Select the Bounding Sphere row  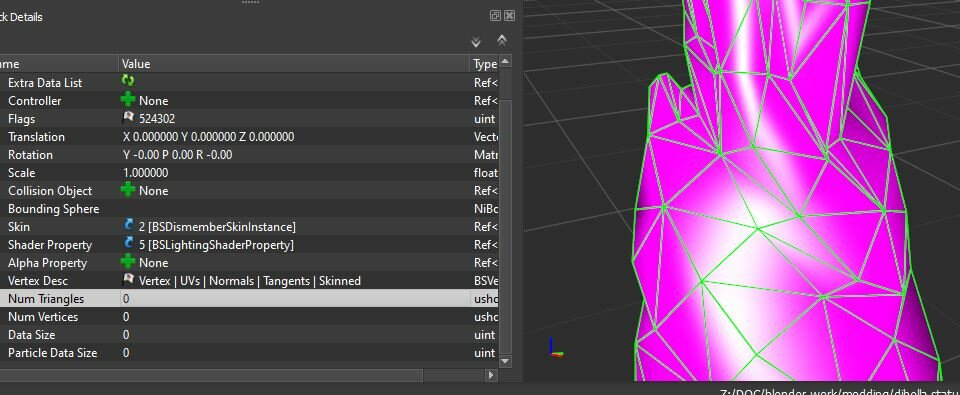(248, 208)
